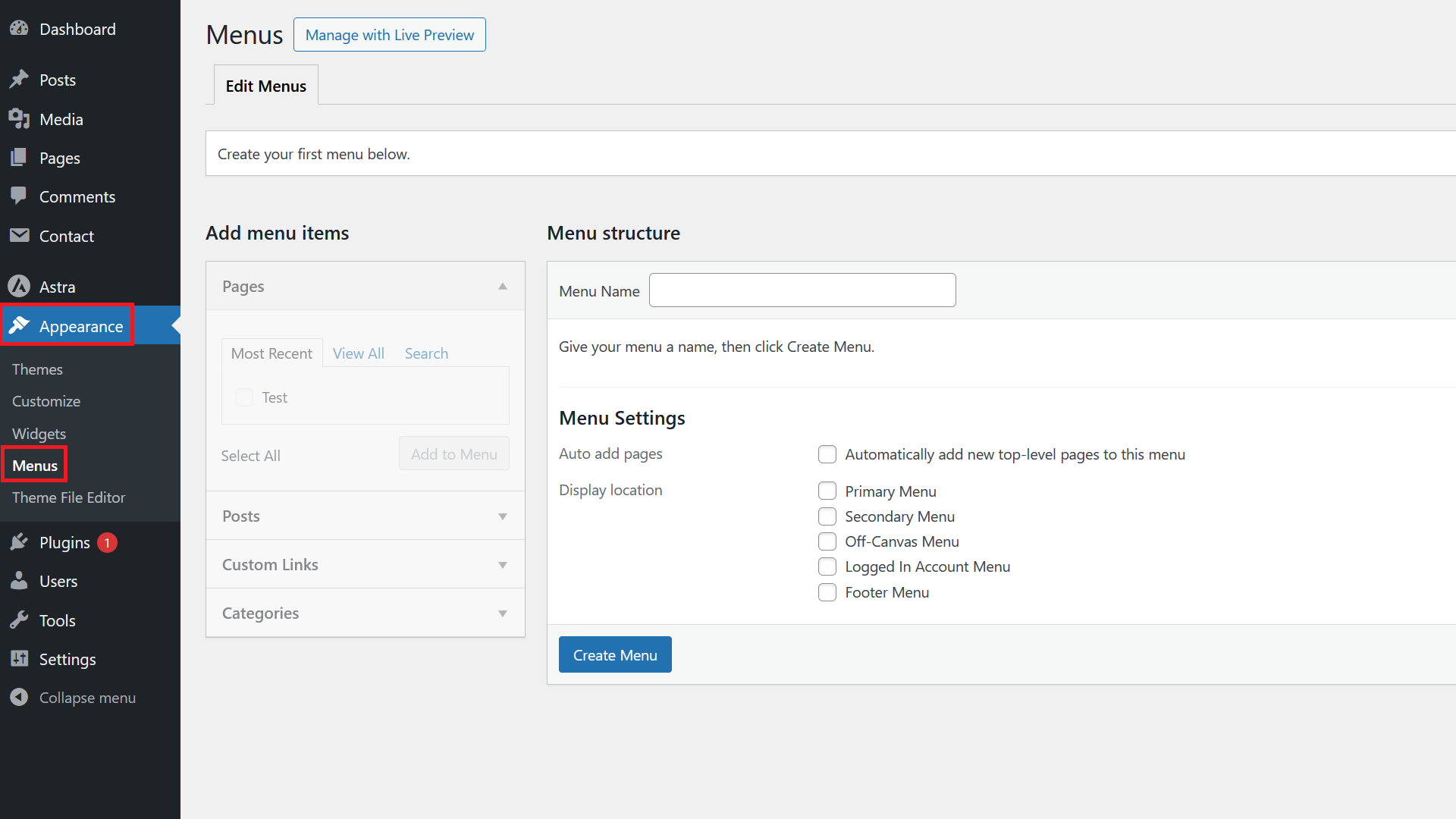1456x819 pixels.
Task: Click Manage with Live Preview button
Action: click(389, 35)
